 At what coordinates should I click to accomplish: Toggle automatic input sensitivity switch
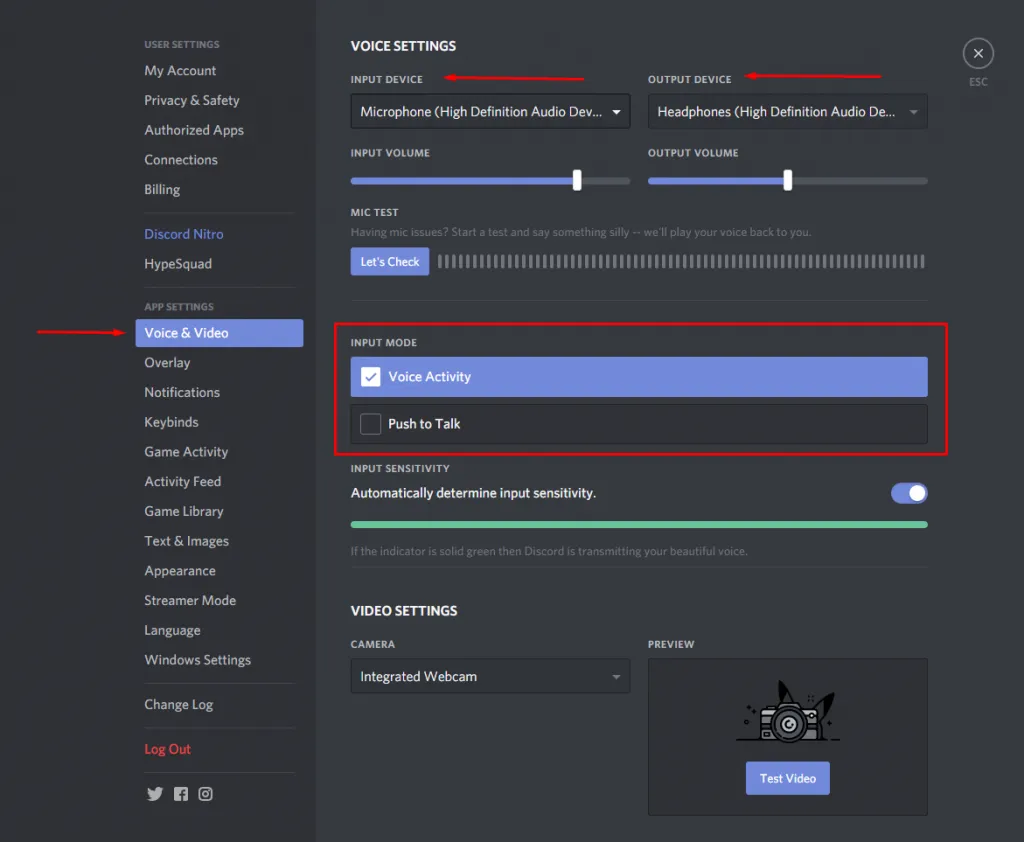[909, 493]
